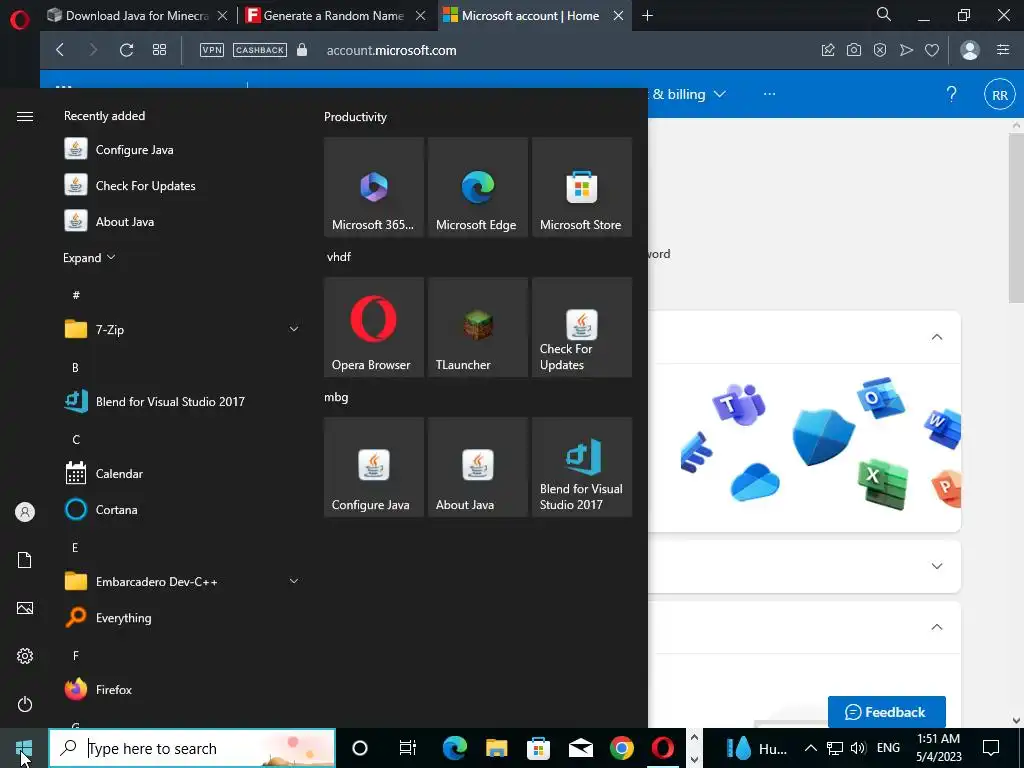Viewport: 1024px width, 768px height.
Task: Expand the collapsed middle card chevron
Action: (936, 566)
